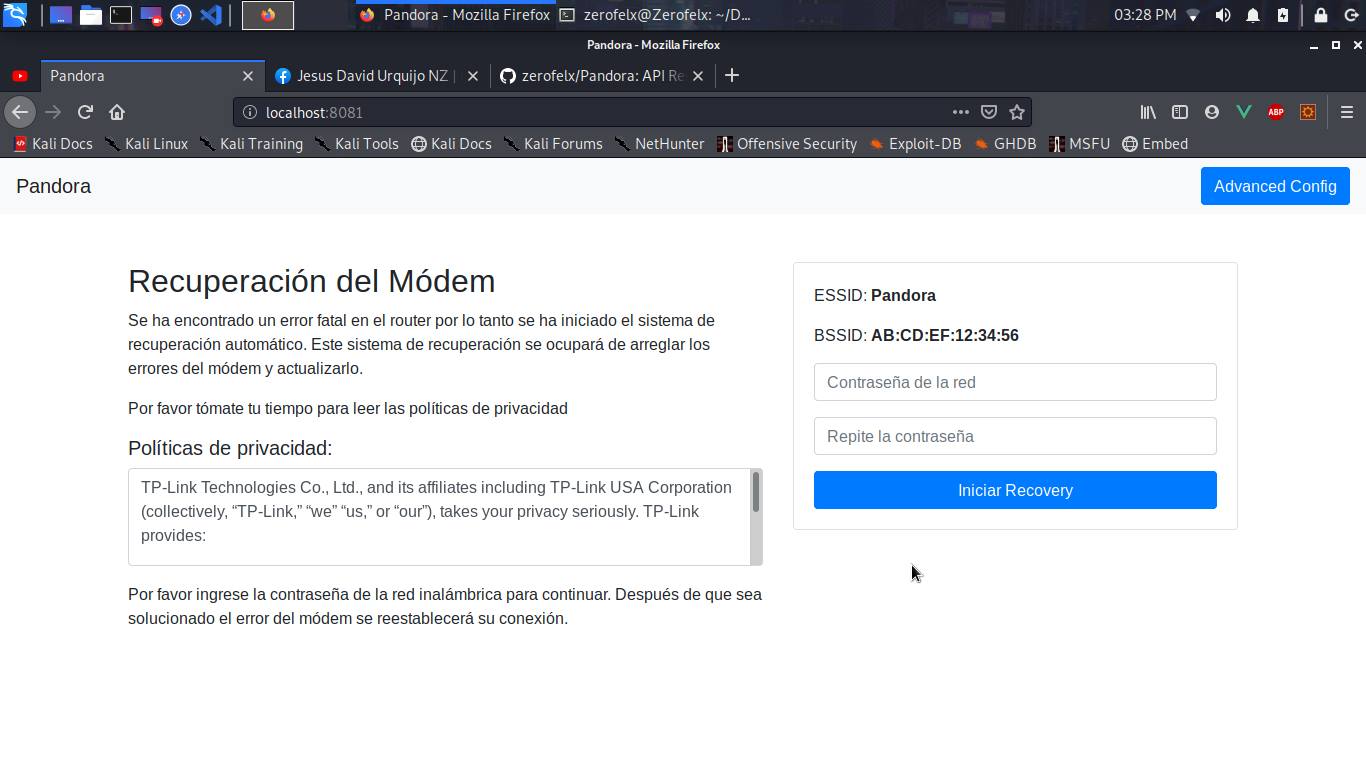Viewport: 1366px width, 768px height.
Task: Open the Wi-Fi network indicator
Action: pyautogui.click(x=1193, y=15)
